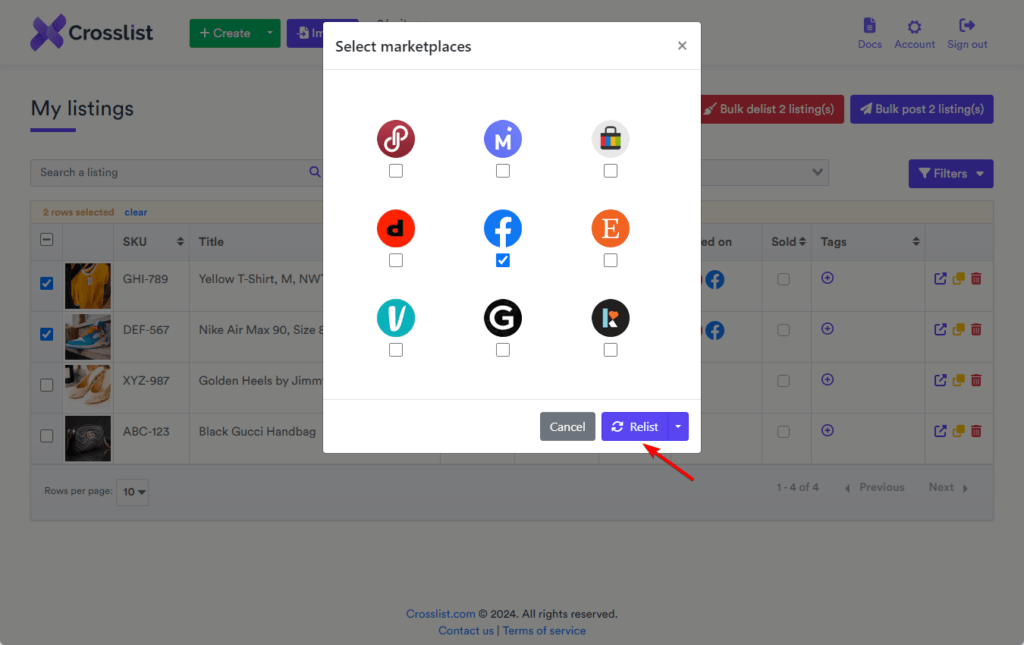Select the Depop marketplace icon
The image size is (1024, 645).
[395, 229]
